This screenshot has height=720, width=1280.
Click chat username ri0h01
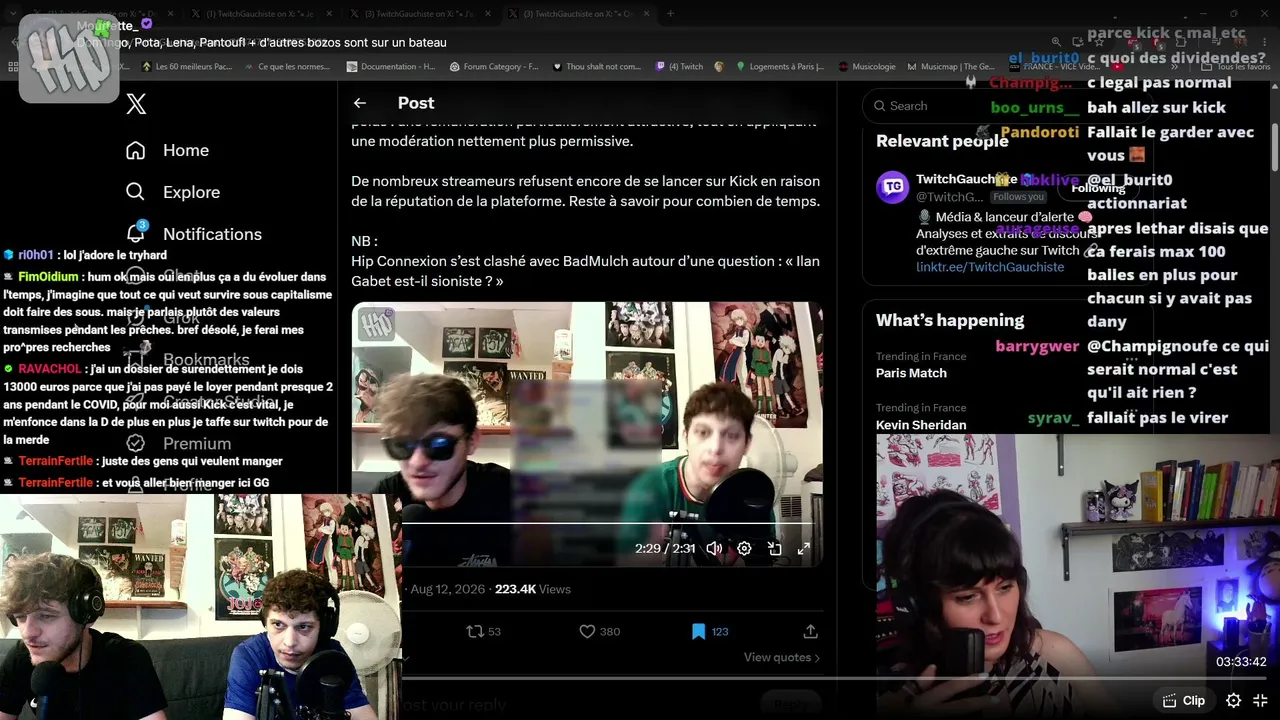click(36, 255)
